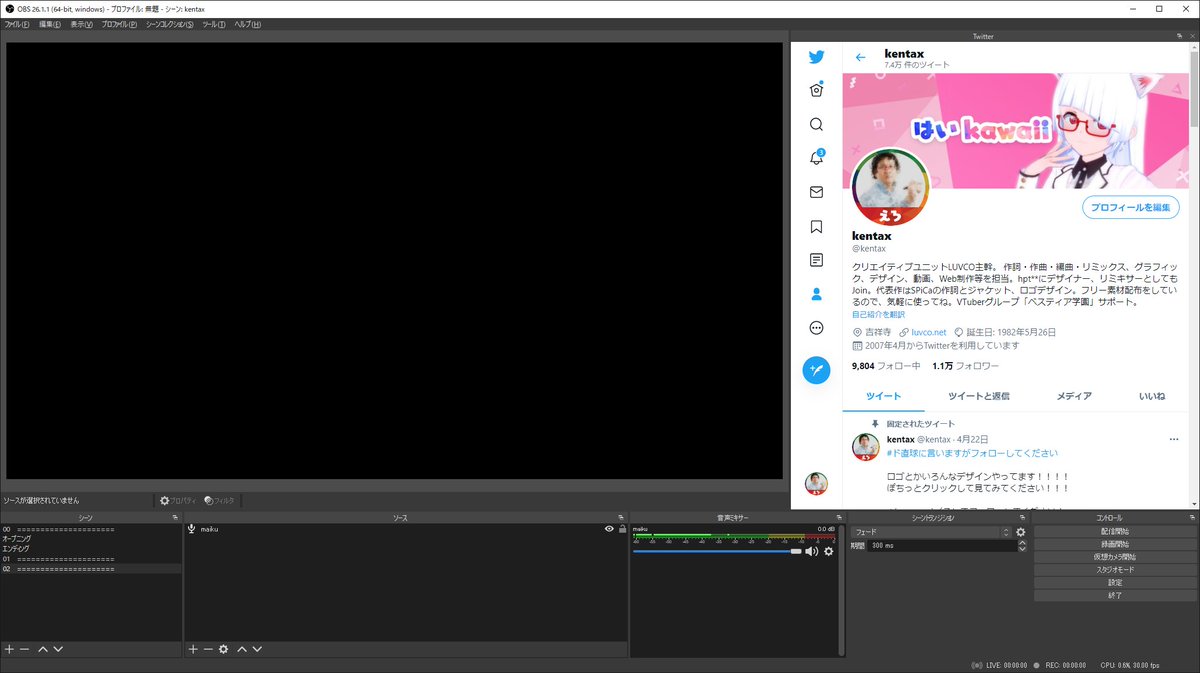Toggle lock on maiku source
Screen dimensions: 1200x673
pyautogui.click(x=622, y=529)
